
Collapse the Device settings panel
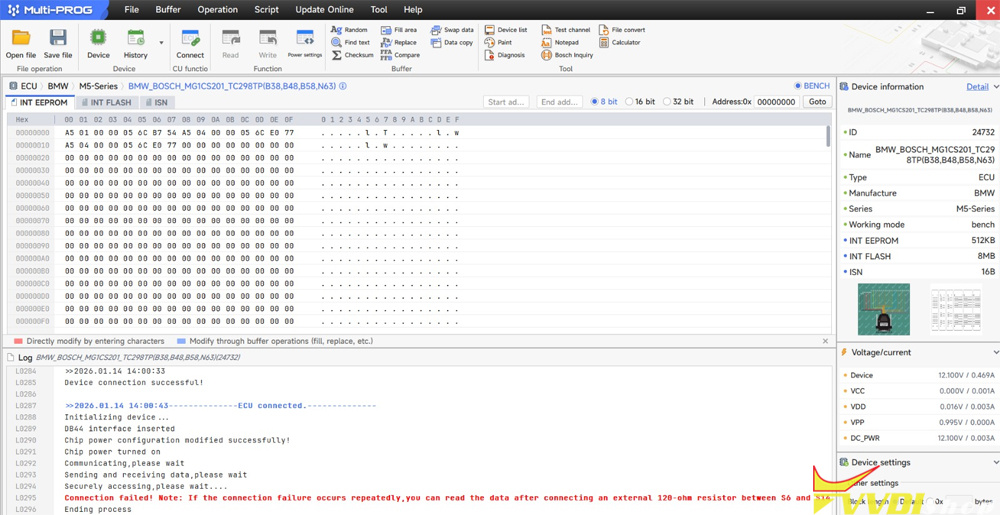point(995,462)
